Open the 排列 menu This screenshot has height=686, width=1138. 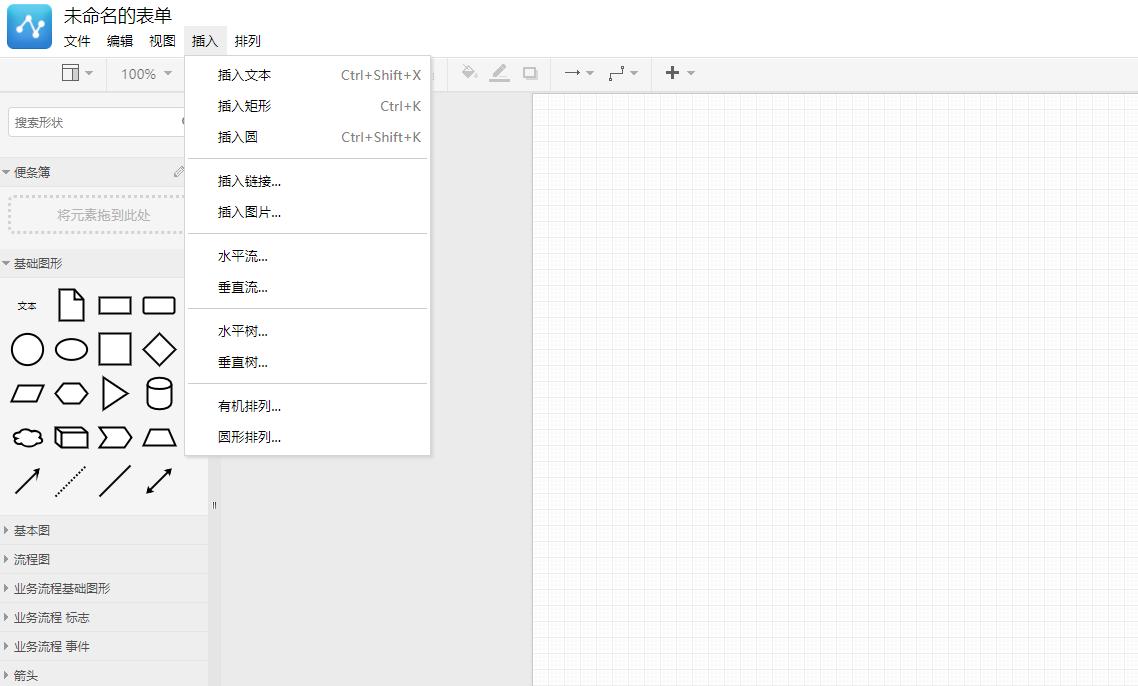[x=247, y=41]
